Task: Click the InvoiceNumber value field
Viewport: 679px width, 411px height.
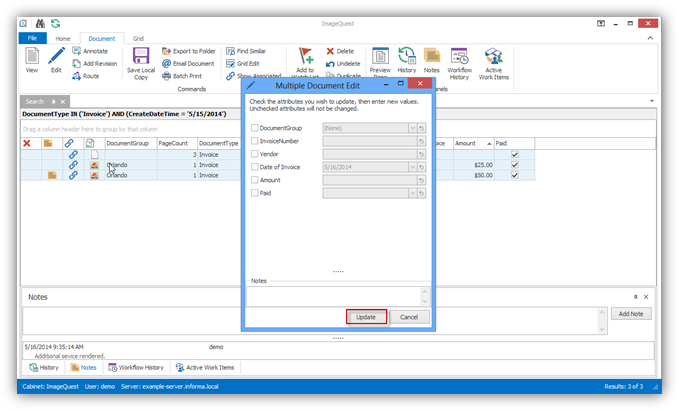Action: [370, 141]
